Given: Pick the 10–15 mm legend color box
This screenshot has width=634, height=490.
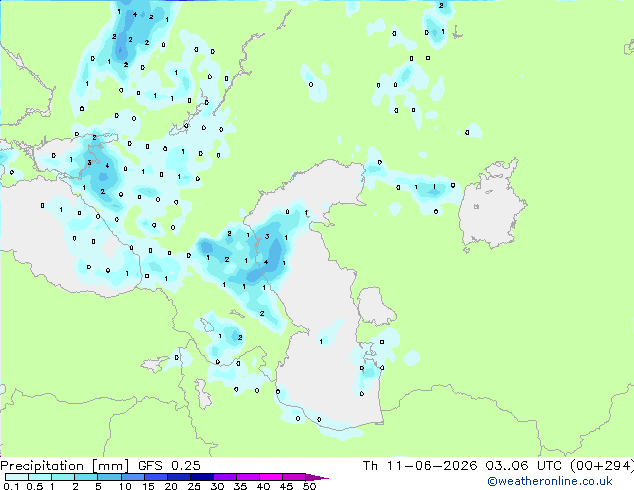Looking at the screenshot, I should pos(133,477).
